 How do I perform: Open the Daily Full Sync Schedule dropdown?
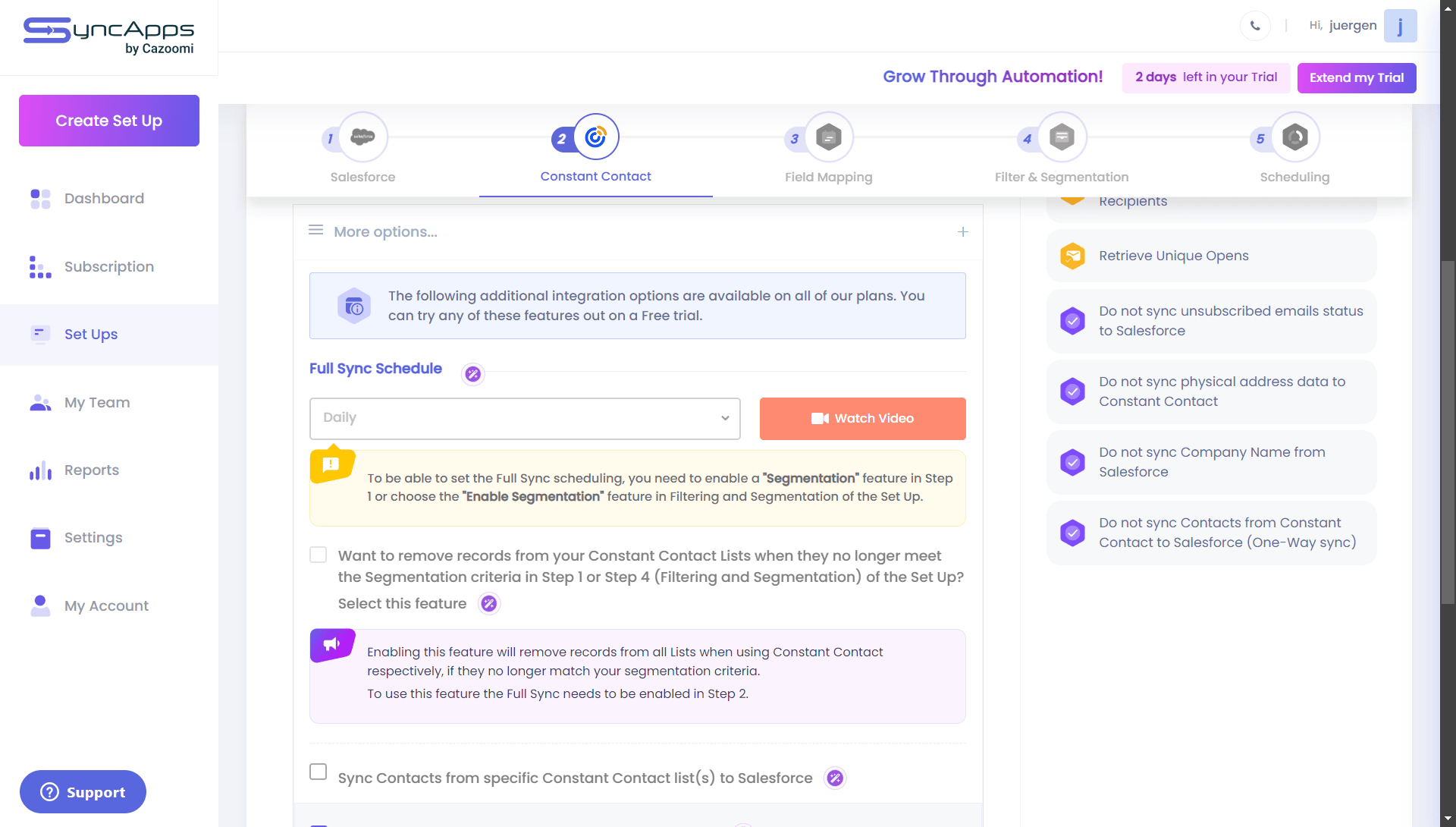(x=525, y=418)
